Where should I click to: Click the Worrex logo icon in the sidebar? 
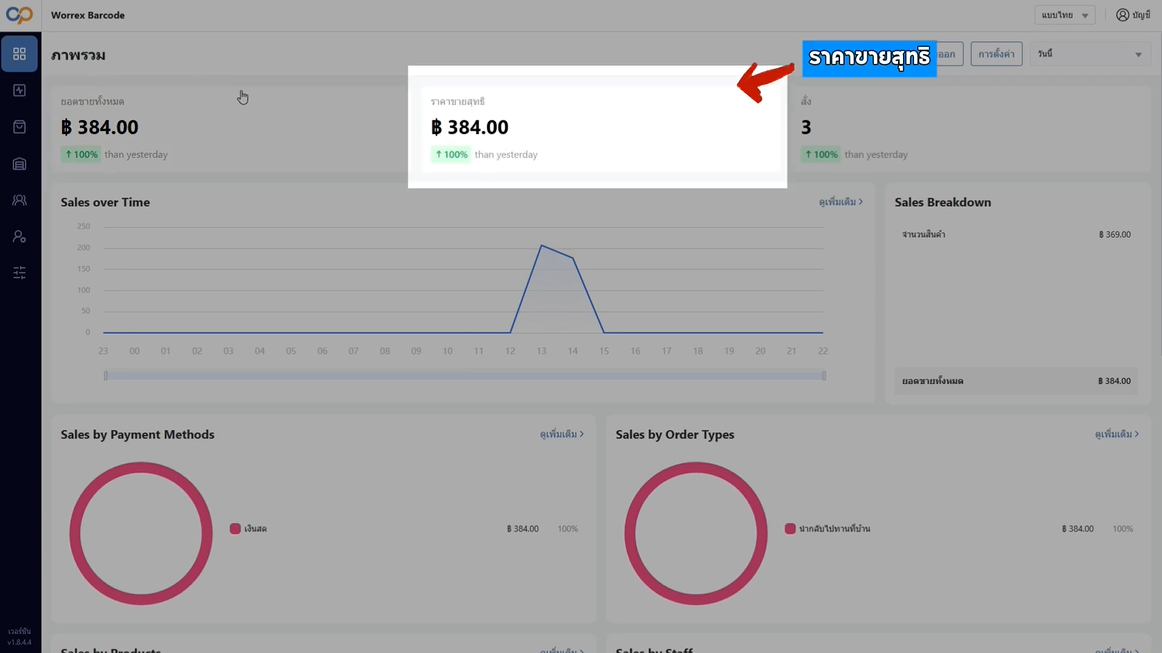(19, 15)
